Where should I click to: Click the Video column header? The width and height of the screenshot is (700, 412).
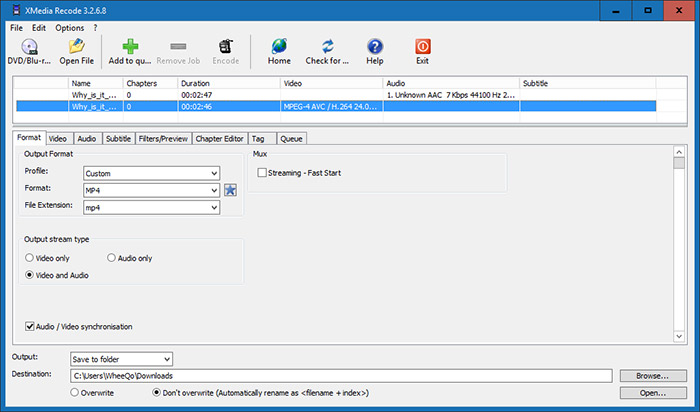[x=332, y=83]
